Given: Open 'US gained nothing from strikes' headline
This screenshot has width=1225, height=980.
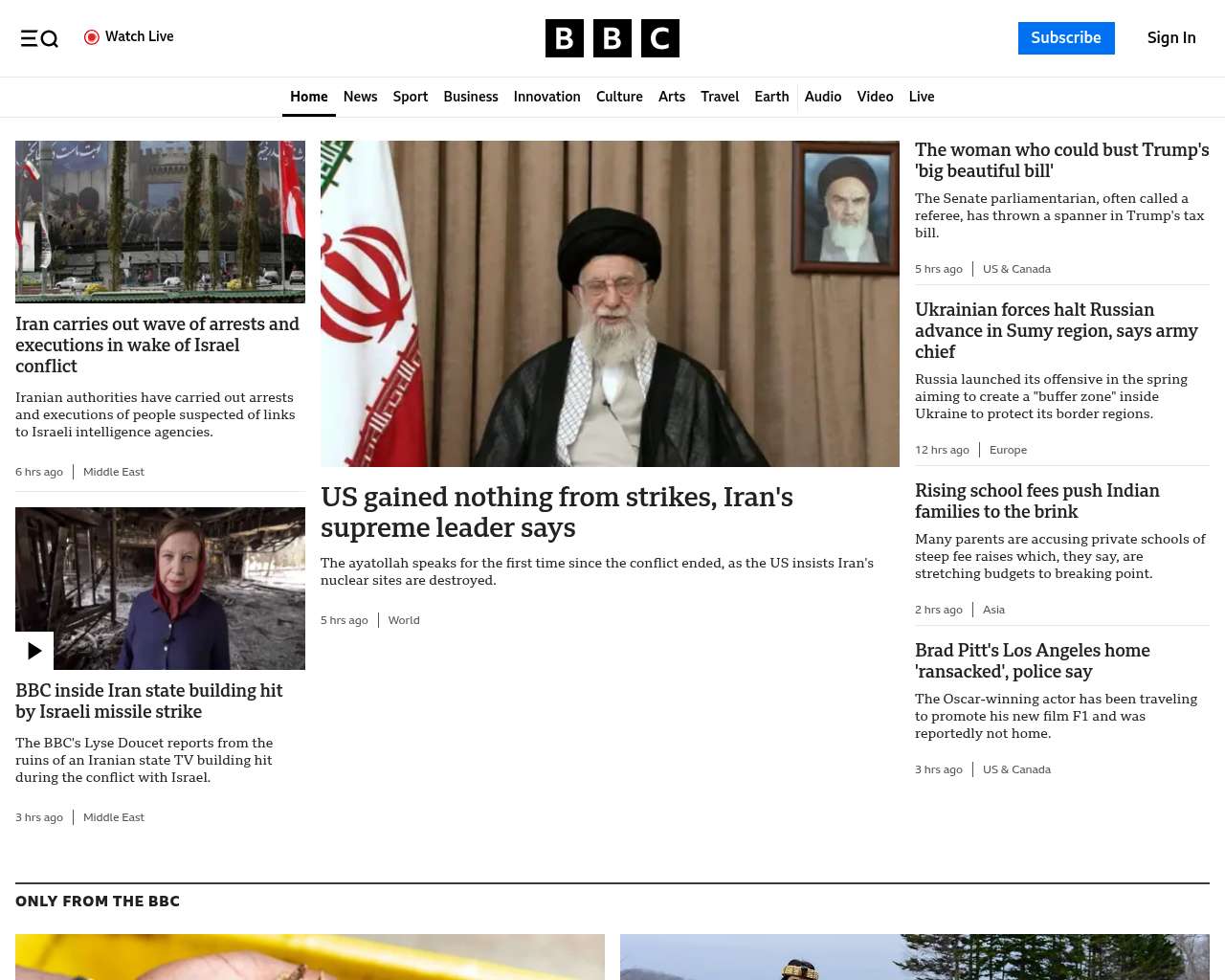Looking at the screenshot, I should [x=557, y=512].
